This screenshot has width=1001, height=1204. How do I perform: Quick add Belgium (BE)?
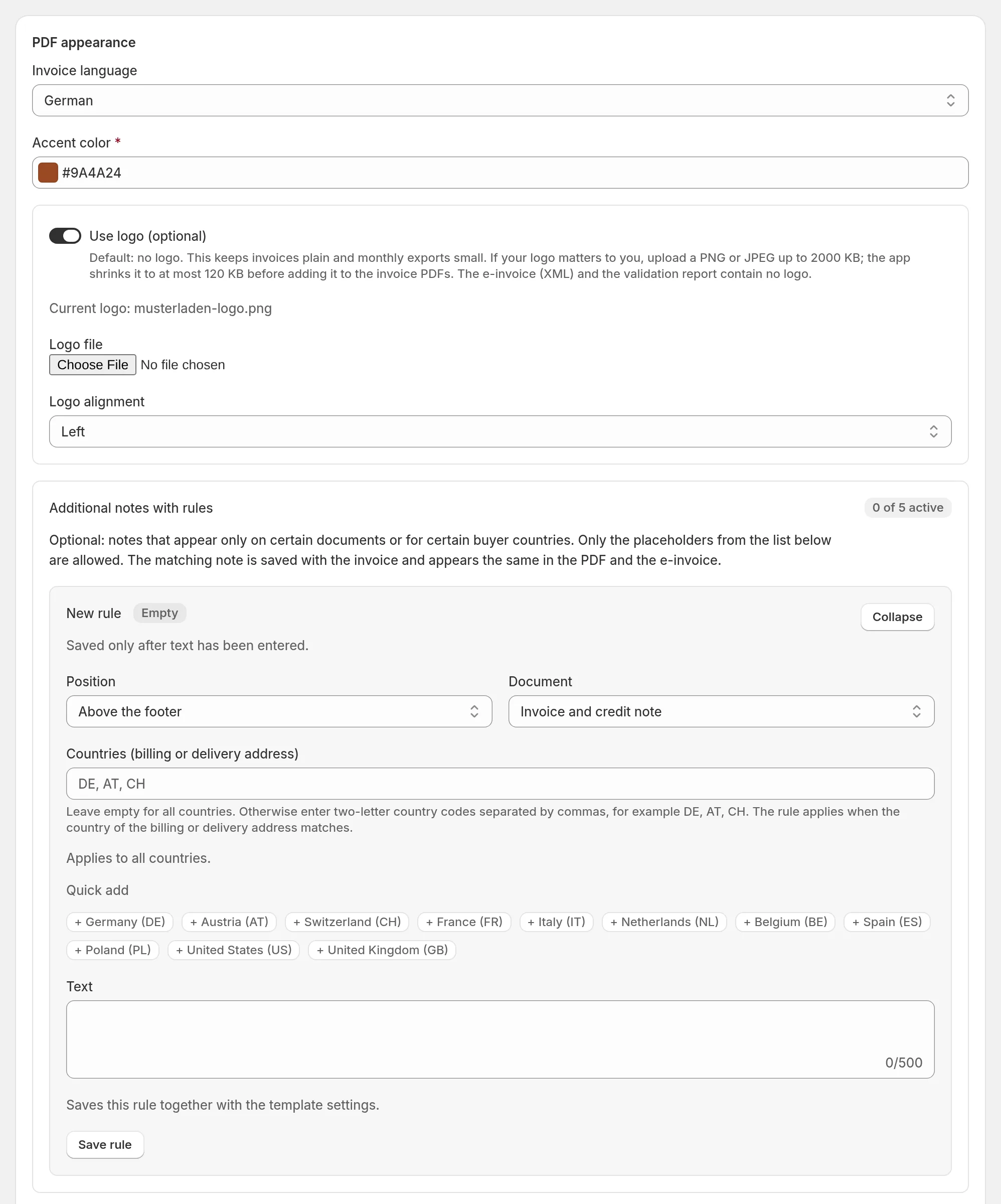[x=785, y=922]
